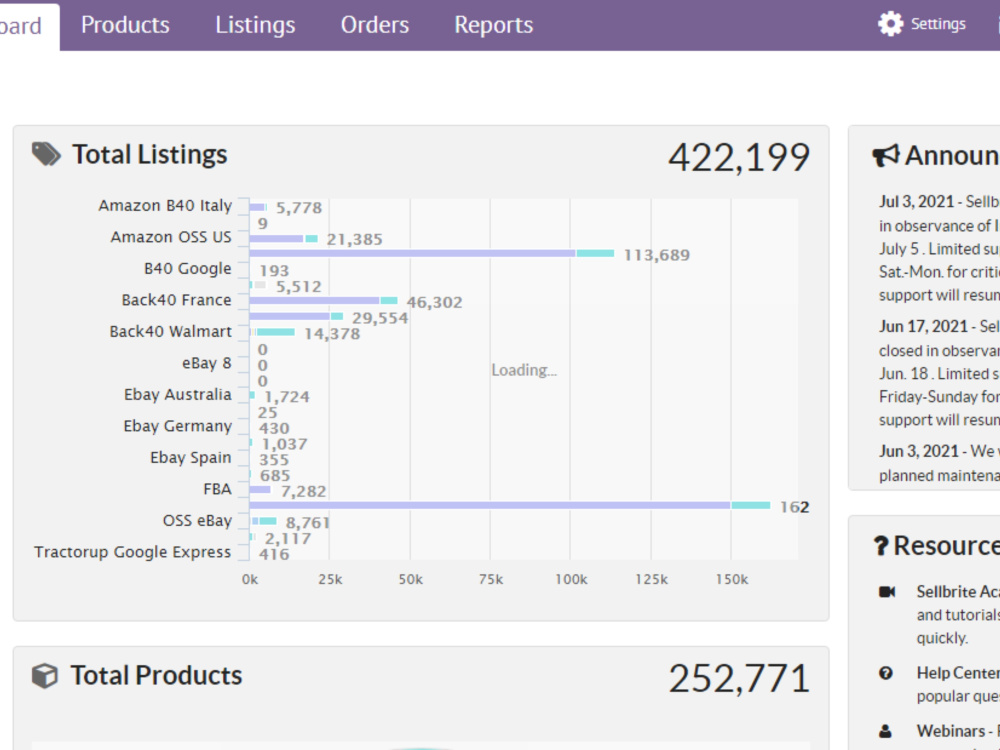Image resolution: width=1000 pixels, height=750 pixels.
Task: Open the Products tab
Action: [x=125, y=25]
